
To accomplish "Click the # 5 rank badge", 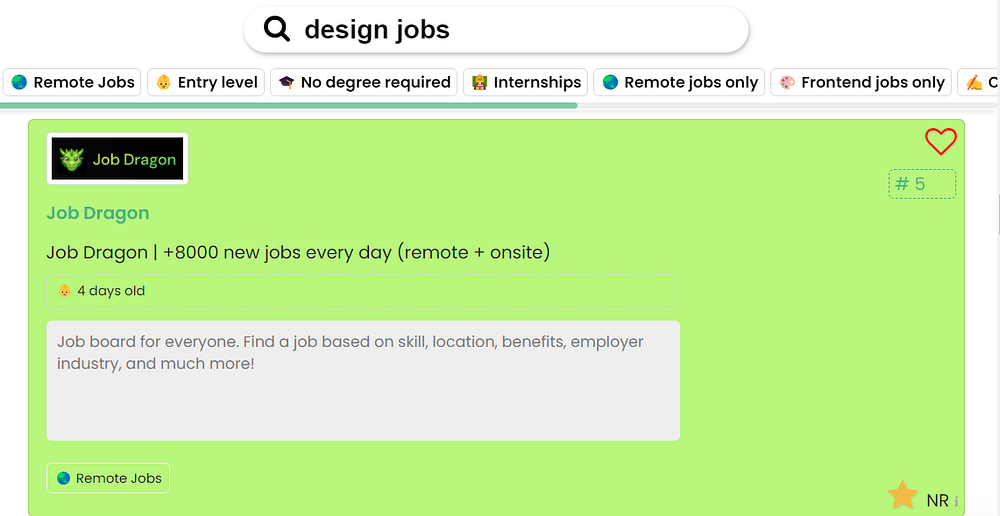I will tap(921, 184).
